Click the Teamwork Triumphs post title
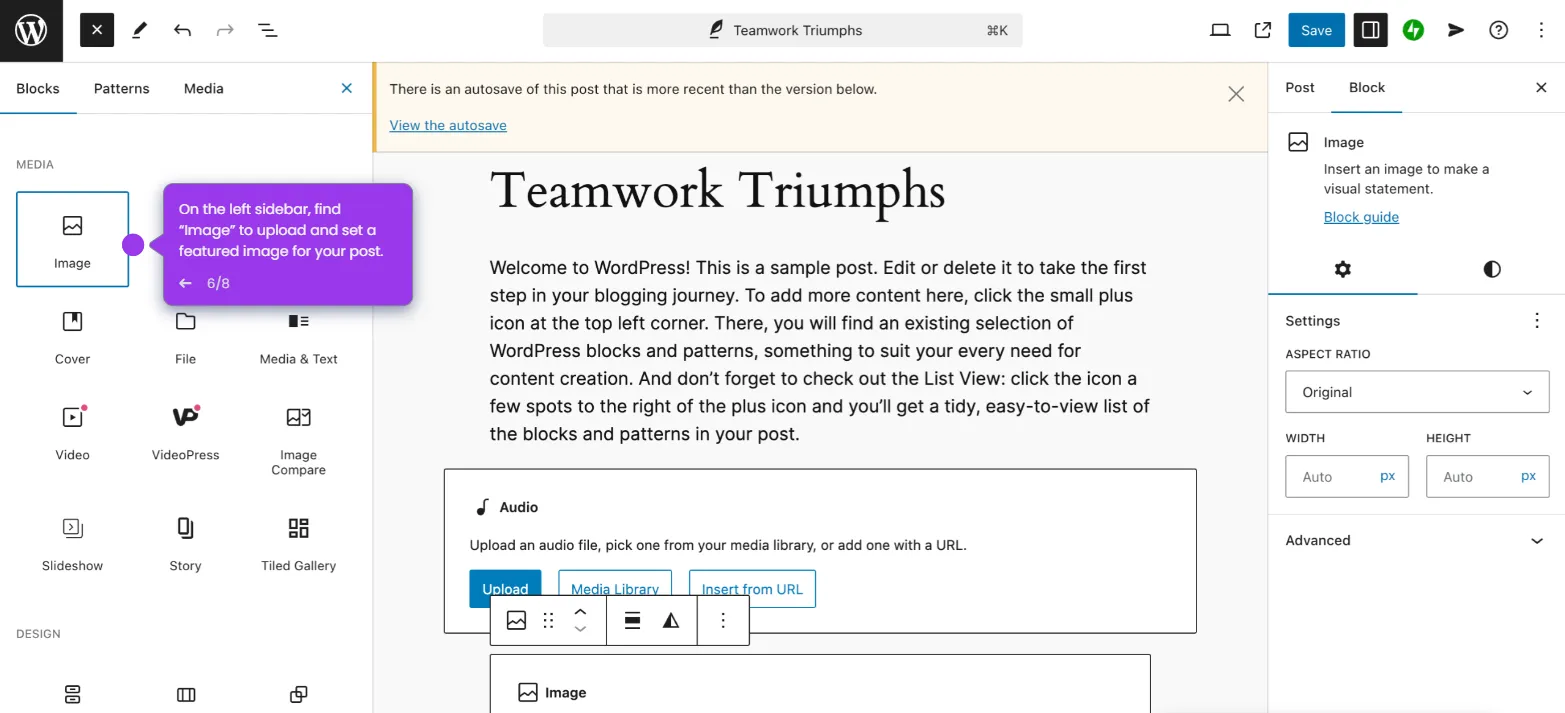Viewport: 1565px width, 713px height. [x=717, y=190]
